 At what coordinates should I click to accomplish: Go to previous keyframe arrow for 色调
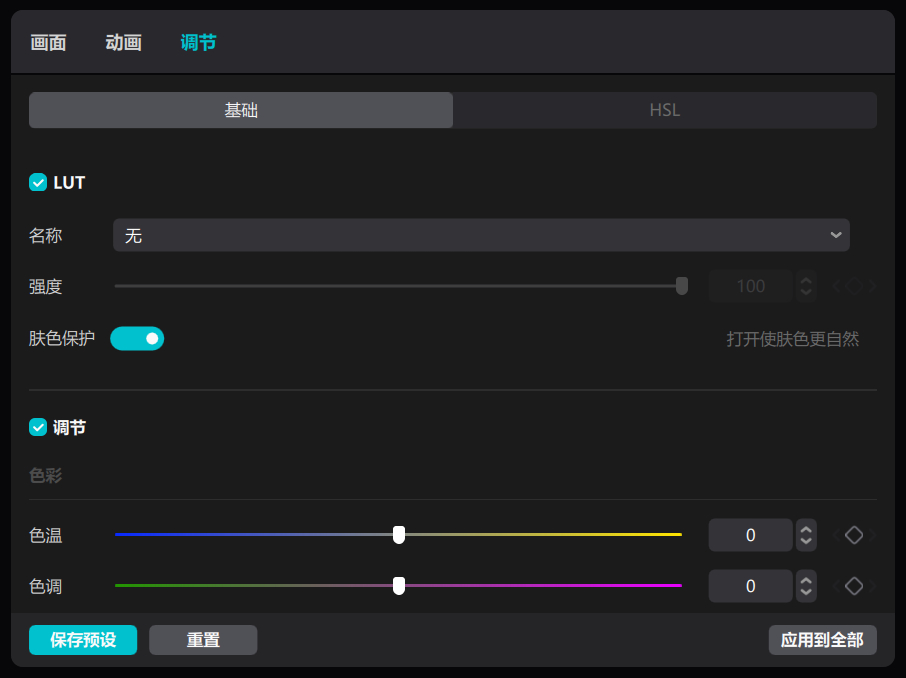[836, 586]
